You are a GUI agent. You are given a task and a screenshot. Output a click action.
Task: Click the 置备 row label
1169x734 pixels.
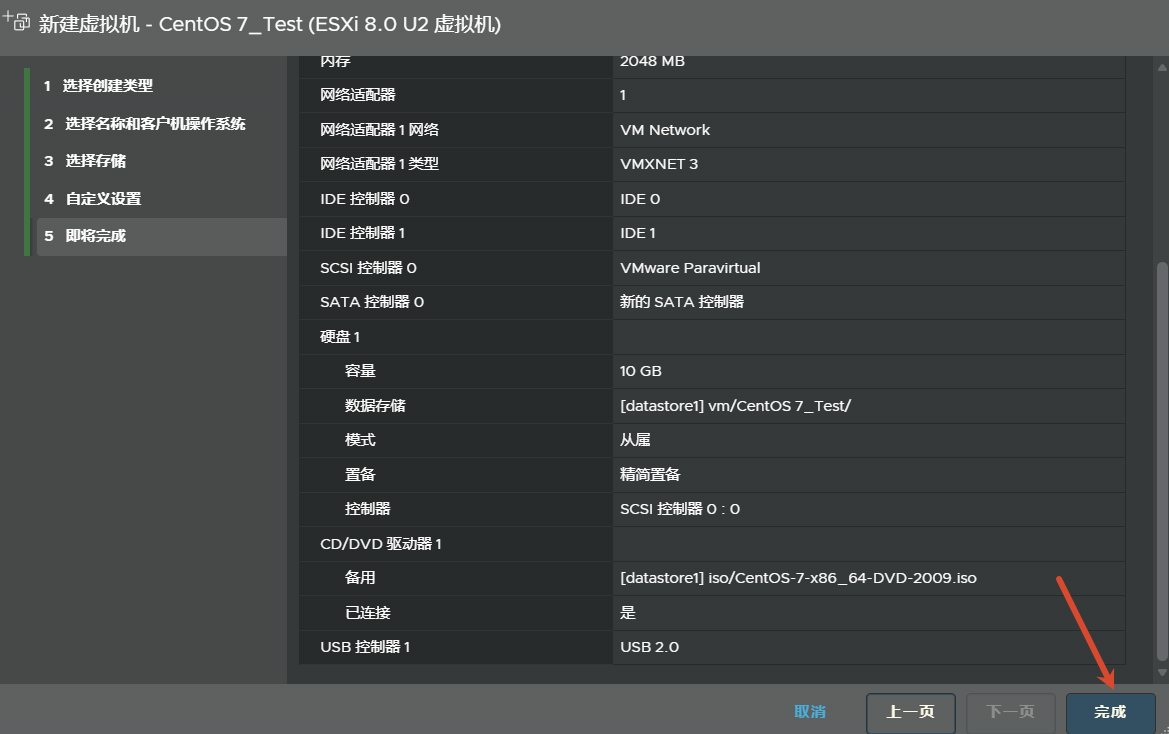[x=360, y=475]
